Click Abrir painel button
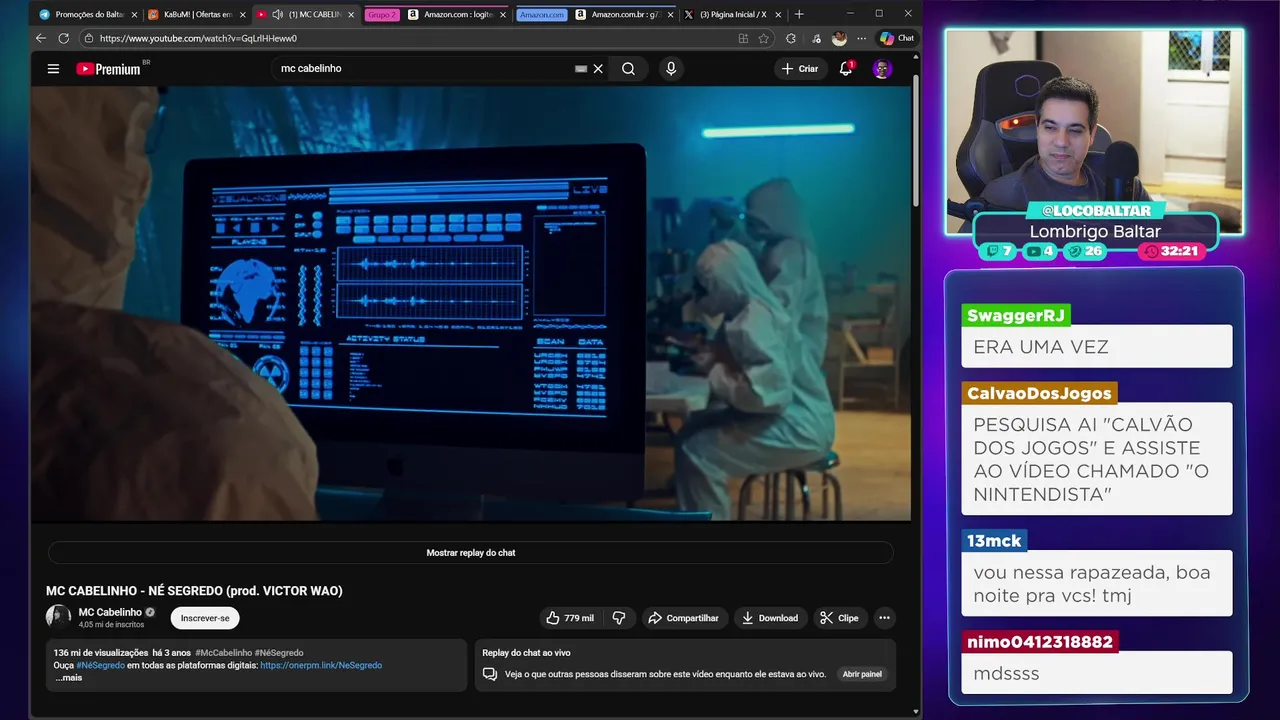This screenshot has height=720, width=1280. [x=862, y=674]
